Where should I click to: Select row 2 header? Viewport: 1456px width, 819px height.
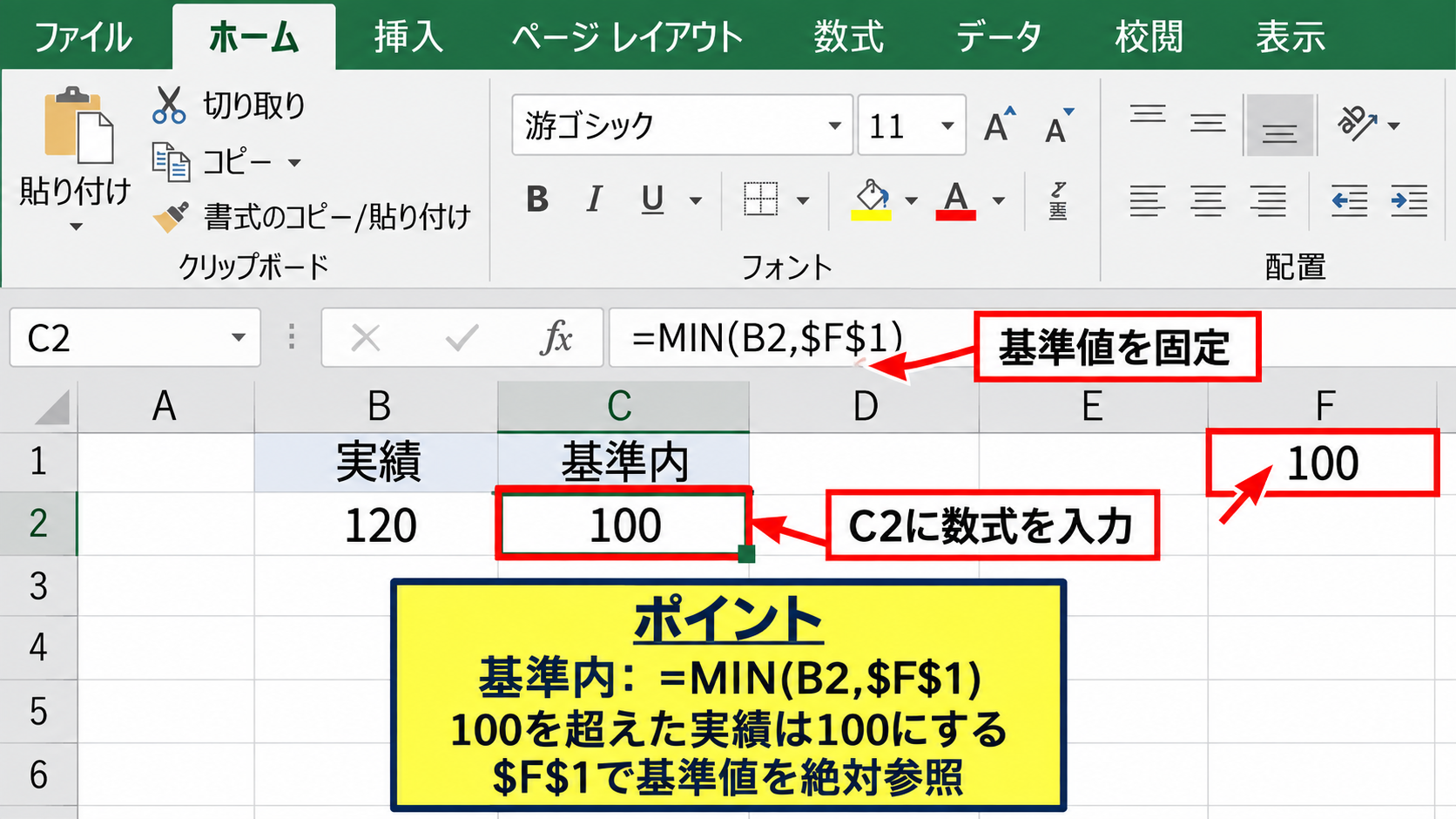click(38, 524)
